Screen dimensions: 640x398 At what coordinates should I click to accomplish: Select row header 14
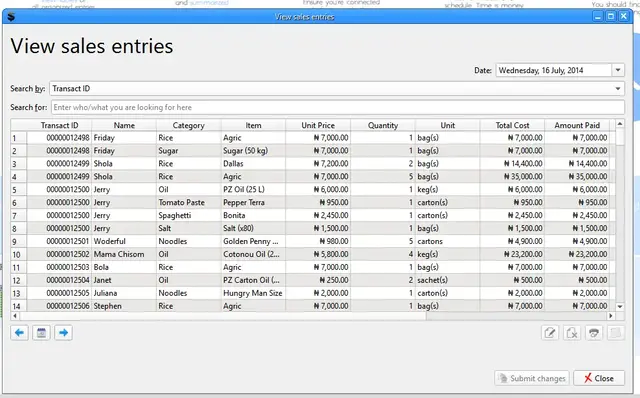[x=18, y=306]
